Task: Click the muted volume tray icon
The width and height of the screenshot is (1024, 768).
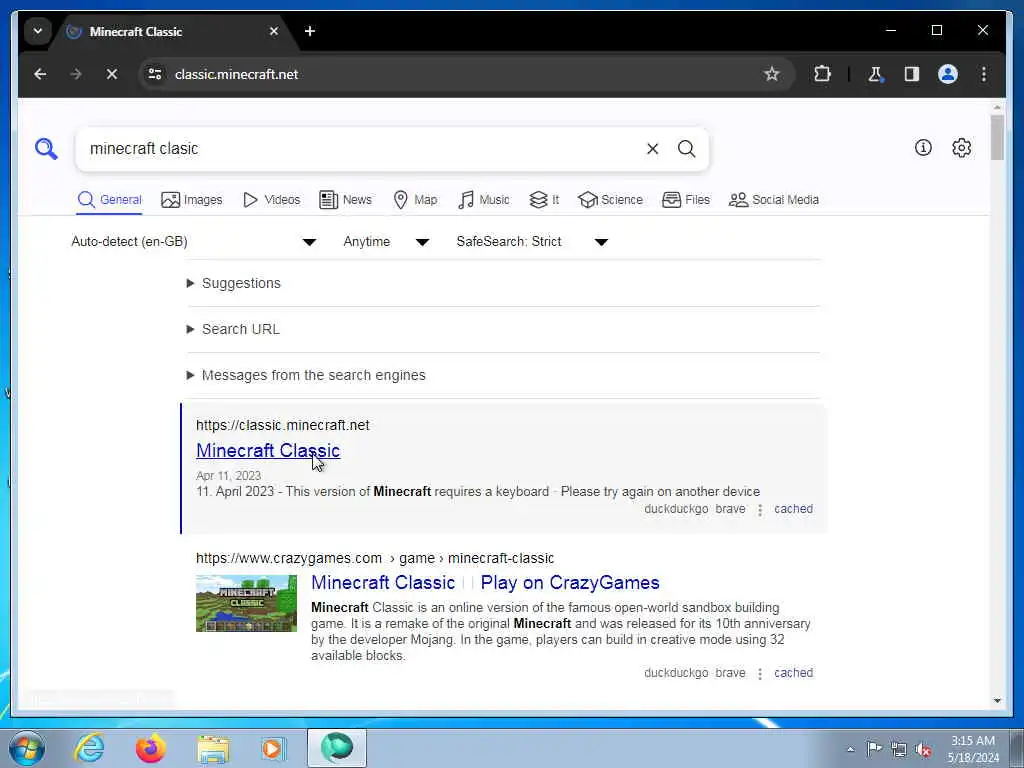Action: coord(923,749)
